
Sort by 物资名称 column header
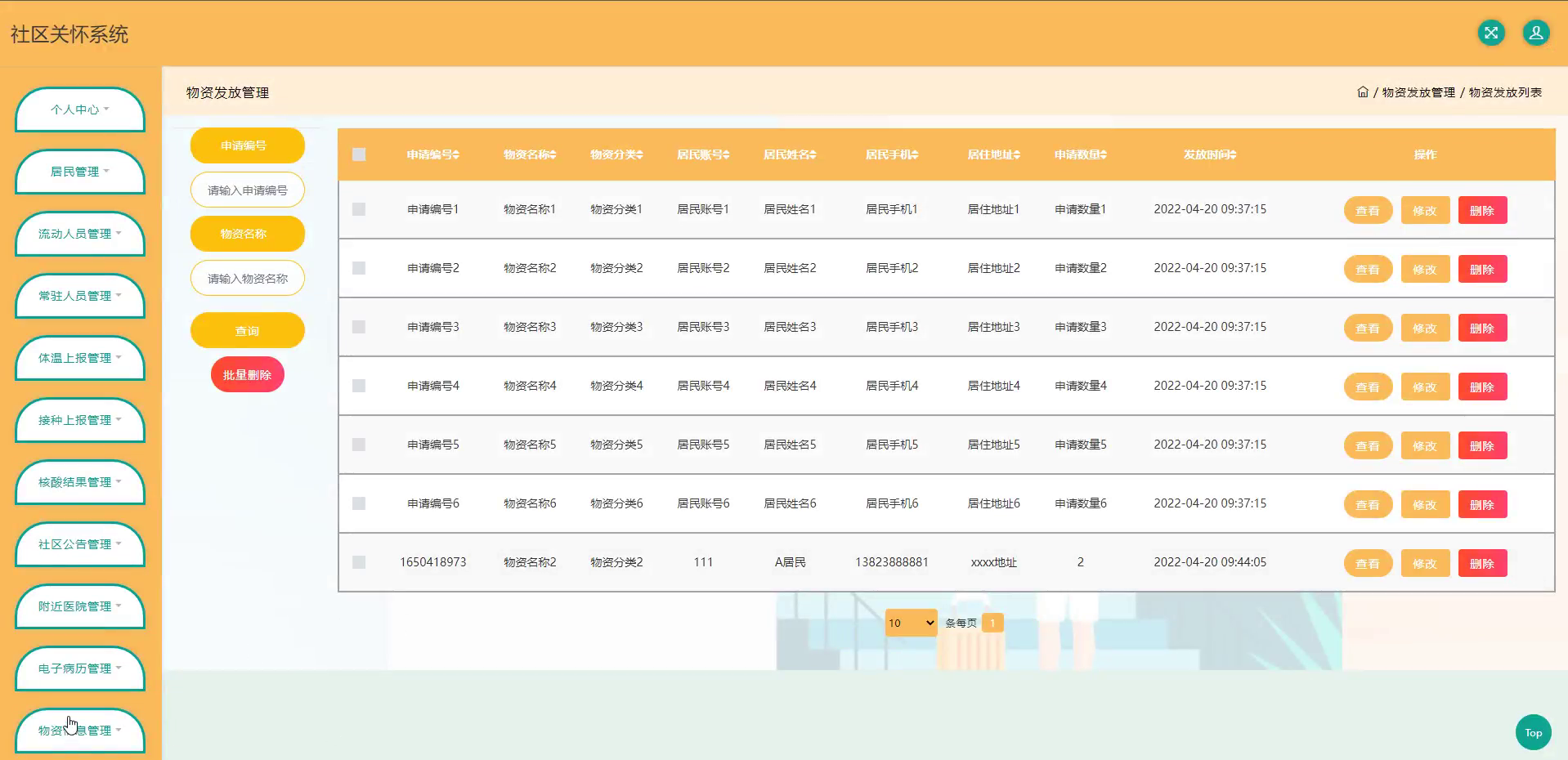click(x=530, y=154)
